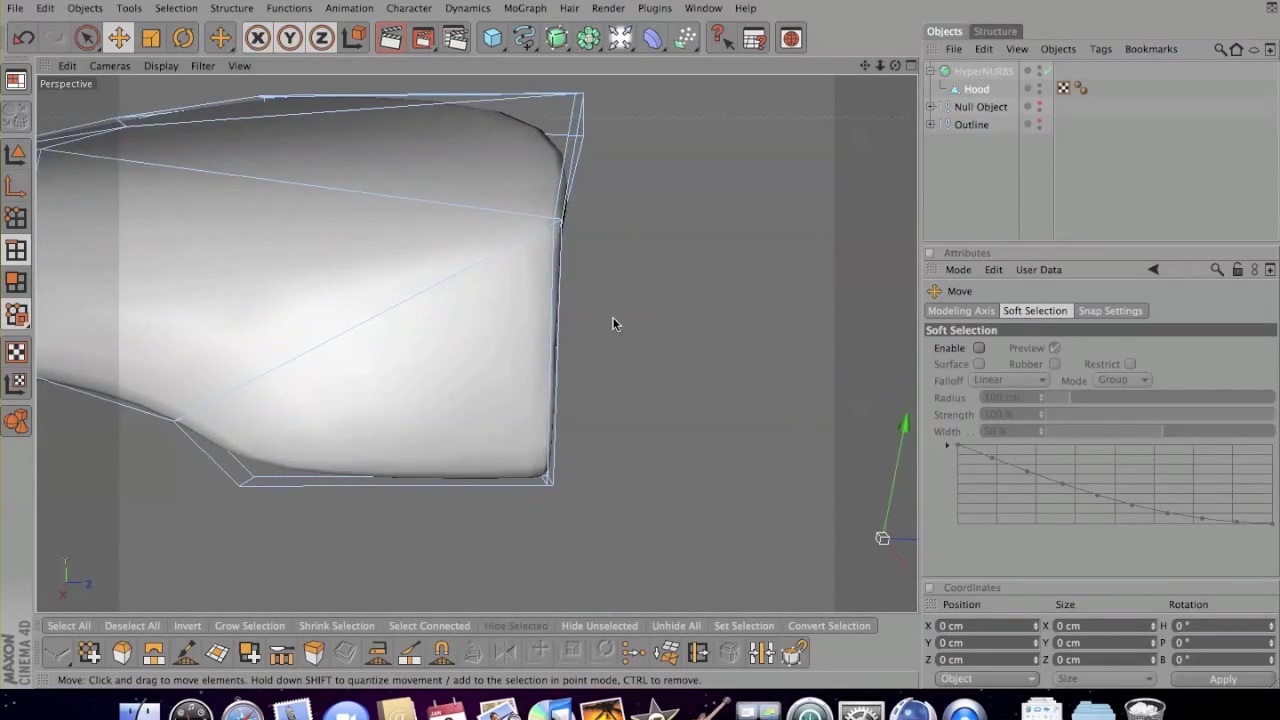1280x720 pixels.
Task: Click the X Position input field
Action: pyautogui.click(x=985, y=626)
